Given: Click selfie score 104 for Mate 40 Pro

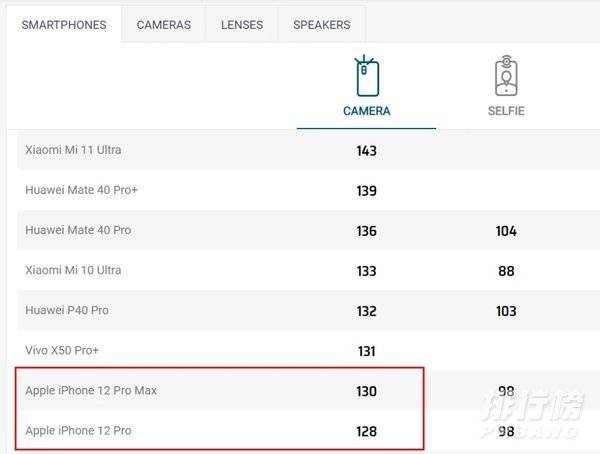Looking at the screenshot, I should 506,231.
